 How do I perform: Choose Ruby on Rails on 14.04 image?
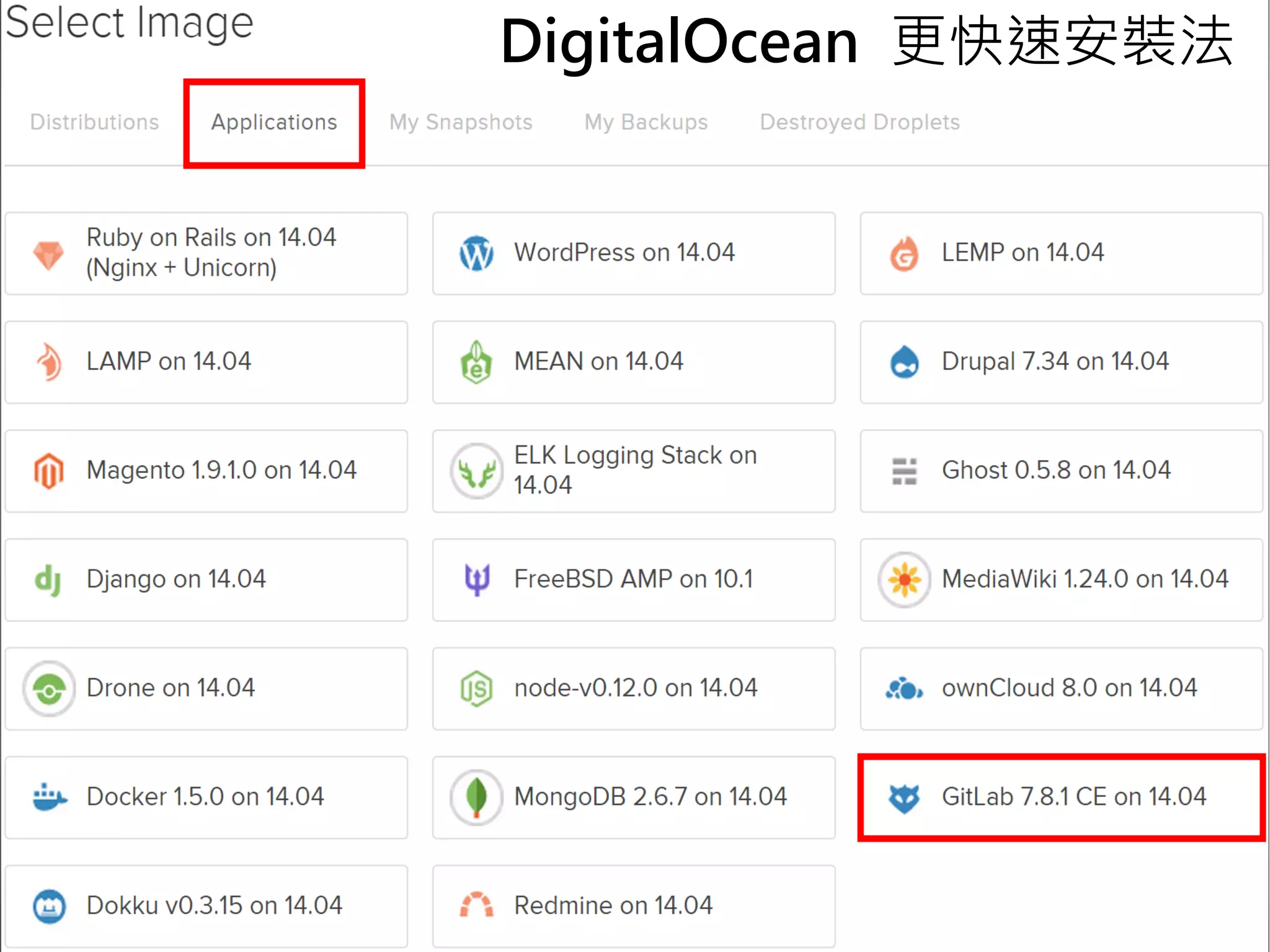click(206, 254)
